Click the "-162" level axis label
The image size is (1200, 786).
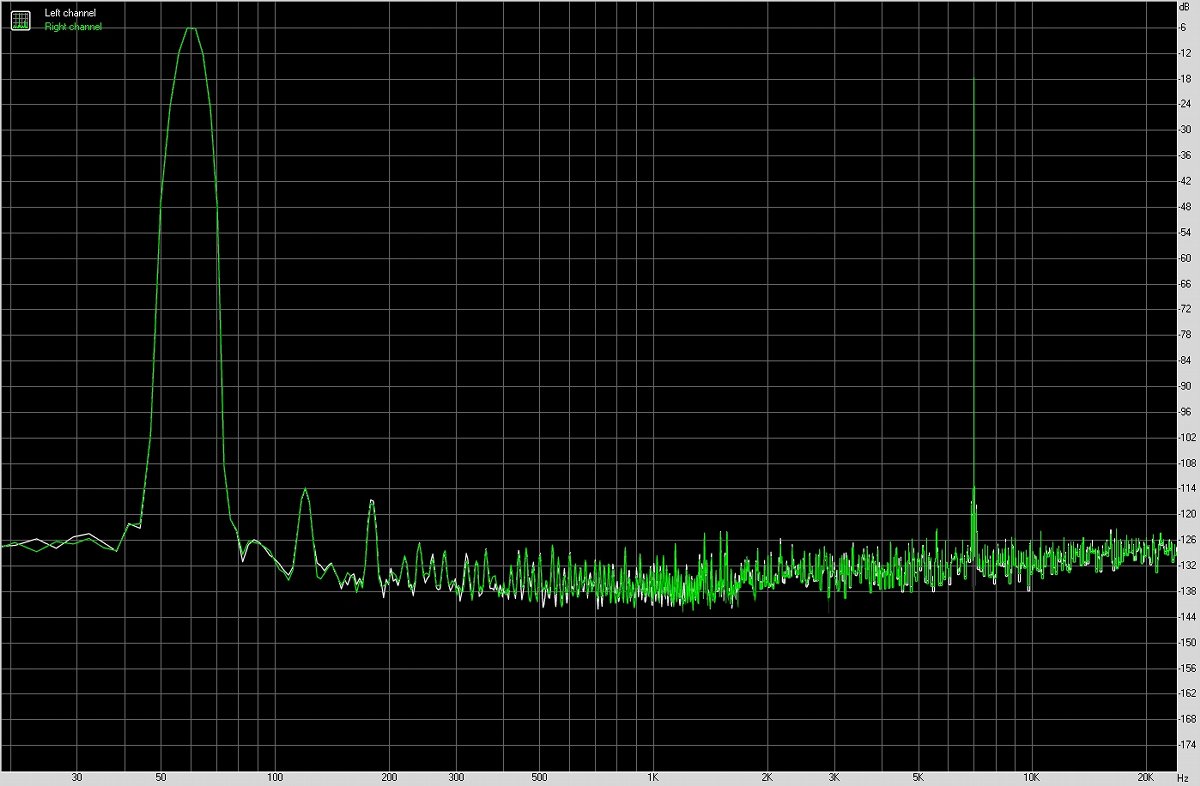pyautogui.click(x=1187, y=695)
